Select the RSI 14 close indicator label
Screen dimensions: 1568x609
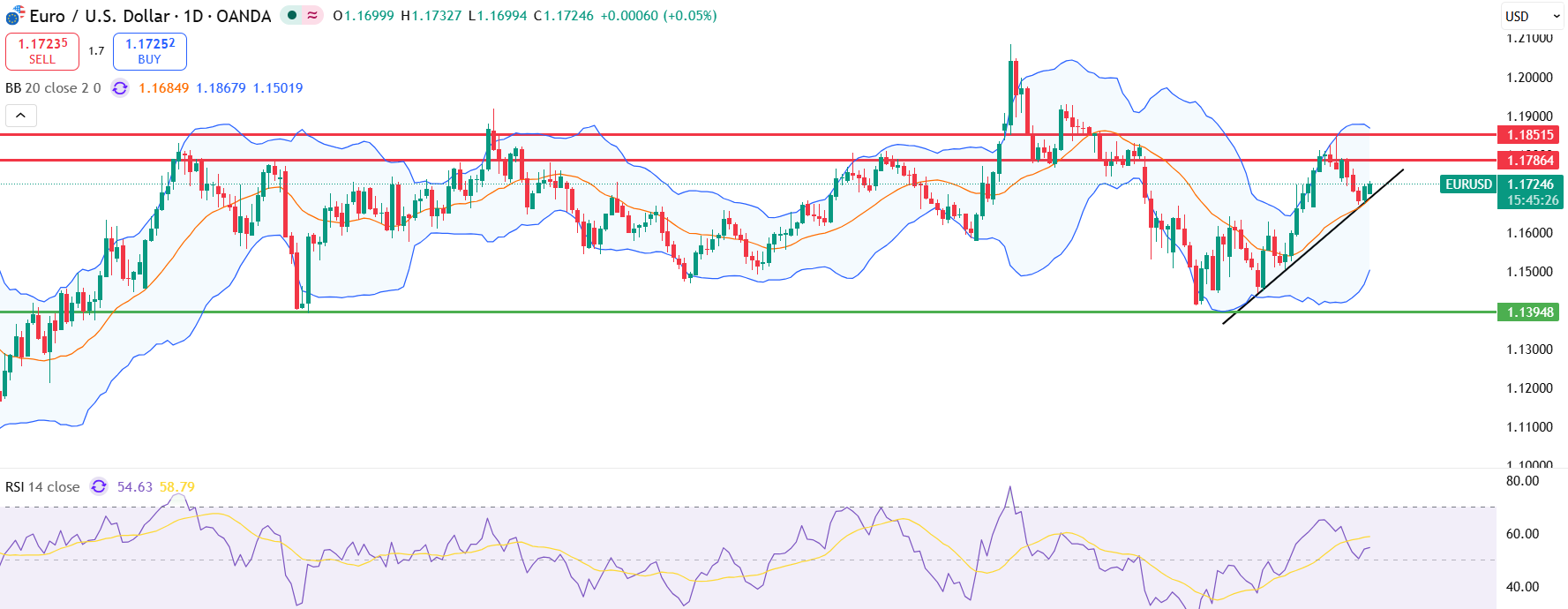pos(42,487)
